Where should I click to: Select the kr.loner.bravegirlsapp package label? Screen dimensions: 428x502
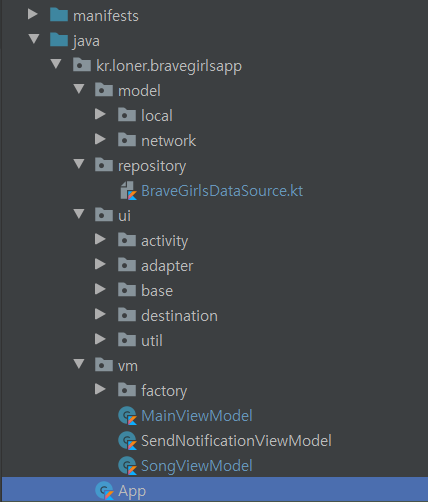169,66
